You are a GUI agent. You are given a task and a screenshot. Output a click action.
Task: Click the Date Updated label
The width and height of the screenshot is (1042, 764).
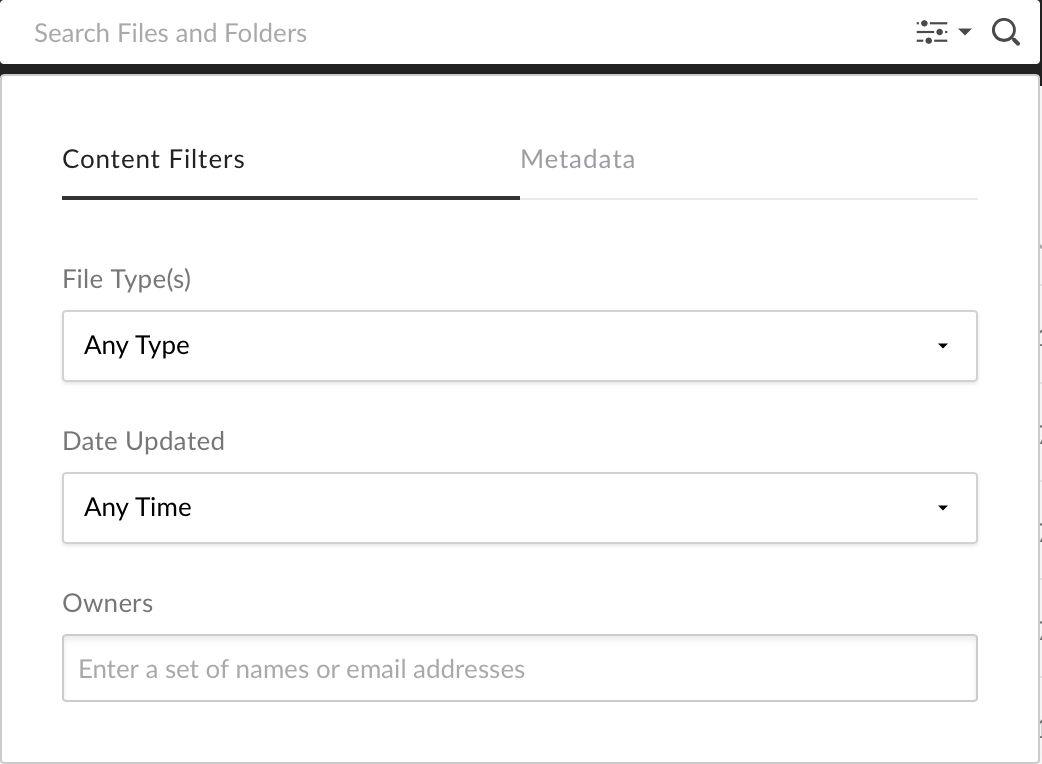[x=143, y=441]
